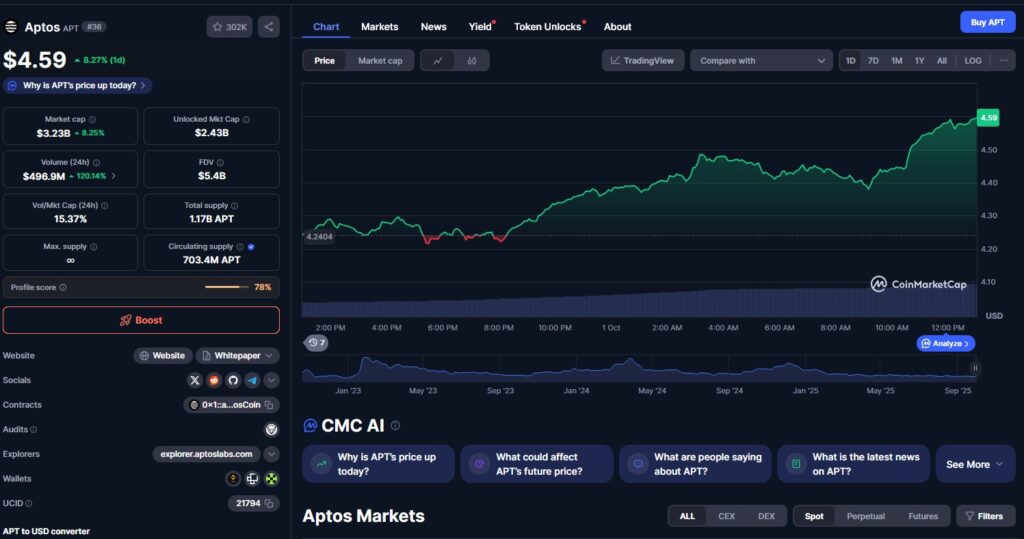Select the Price chart toggle
This screenshot has height=539, width=1024.
[x=325, y=61]
